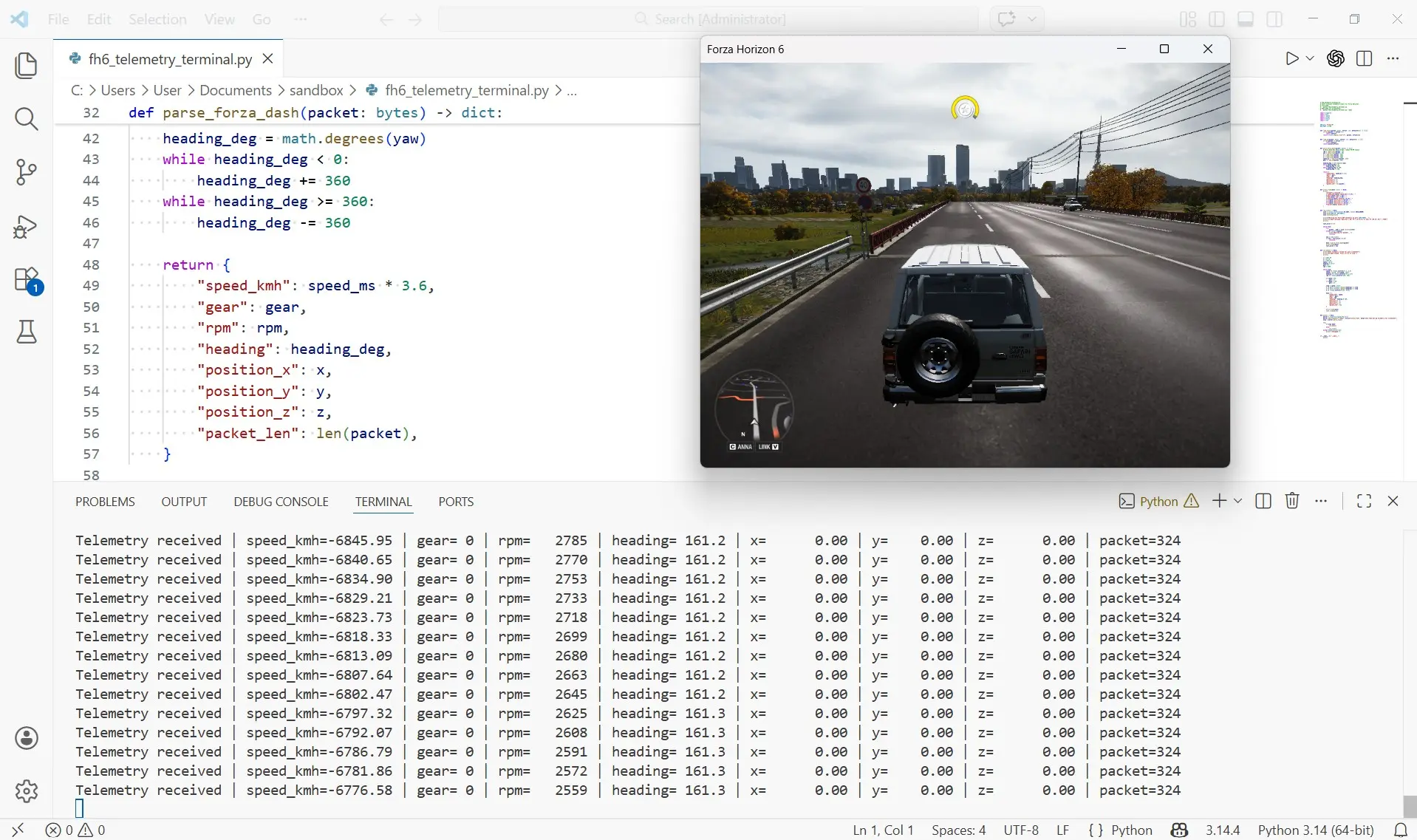Split the editor to the right

pyautogui.click(x=1365, y=59)
